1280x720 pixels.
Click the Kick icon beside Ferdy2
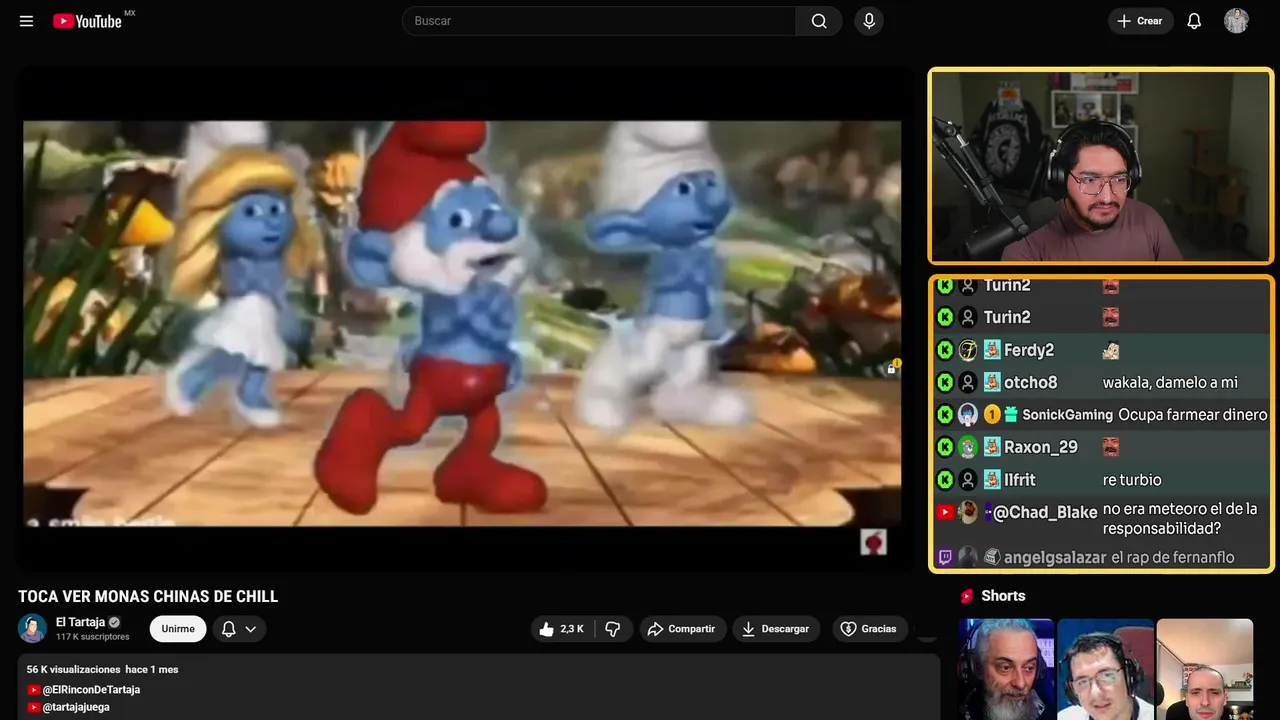(945, 350)
